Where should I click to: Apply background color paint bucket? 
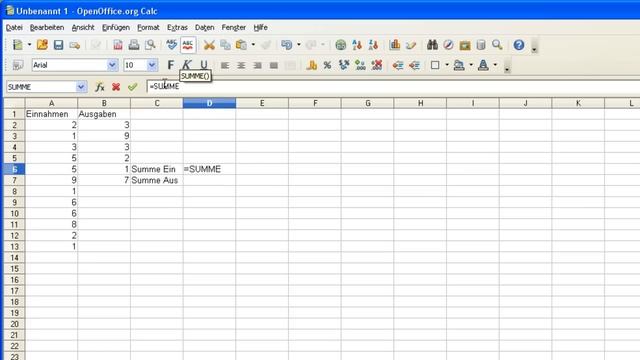[x=459, y=65]
